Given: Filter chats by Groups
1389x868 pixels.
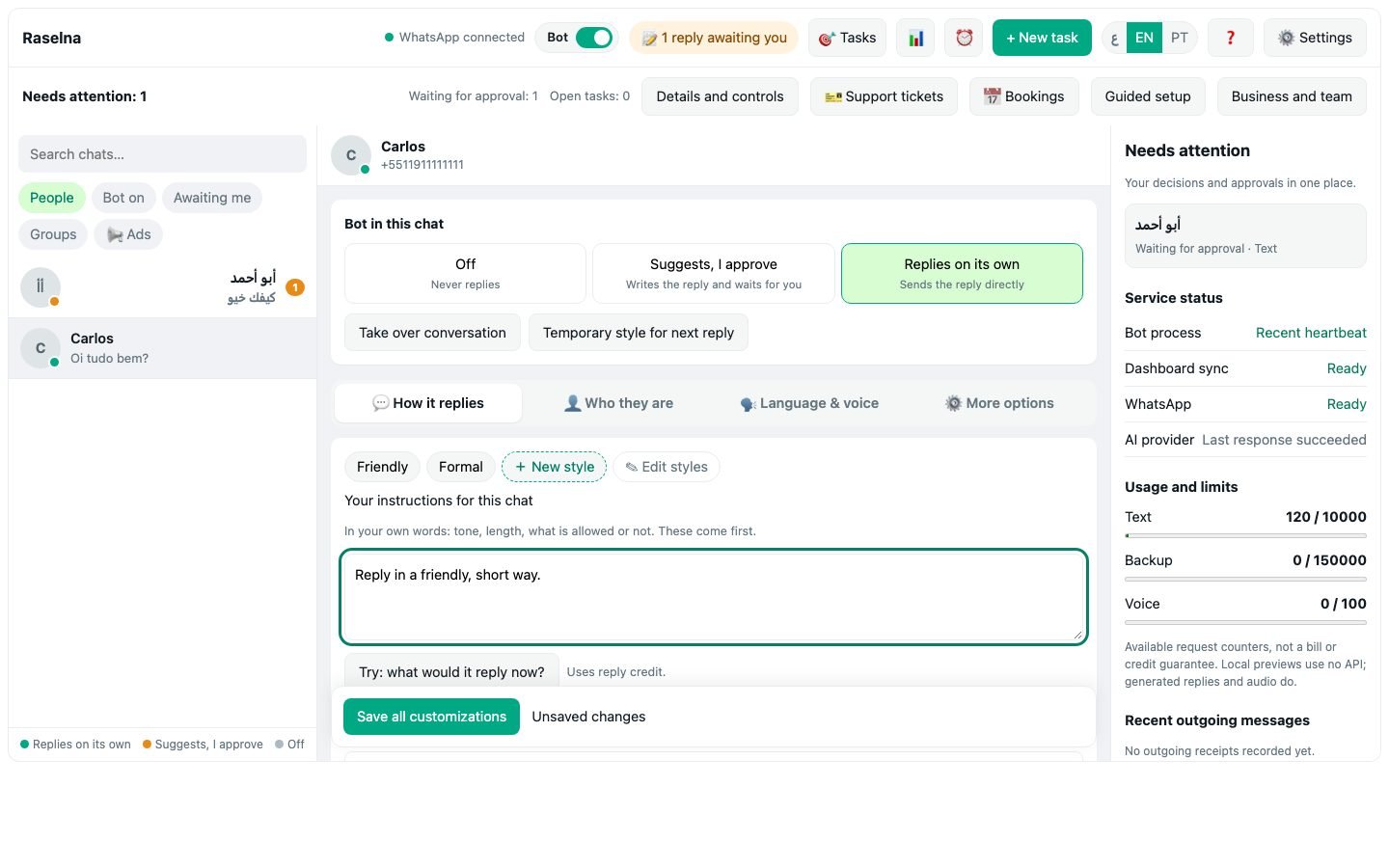Looking at the screenshot, I should (53, 234).
